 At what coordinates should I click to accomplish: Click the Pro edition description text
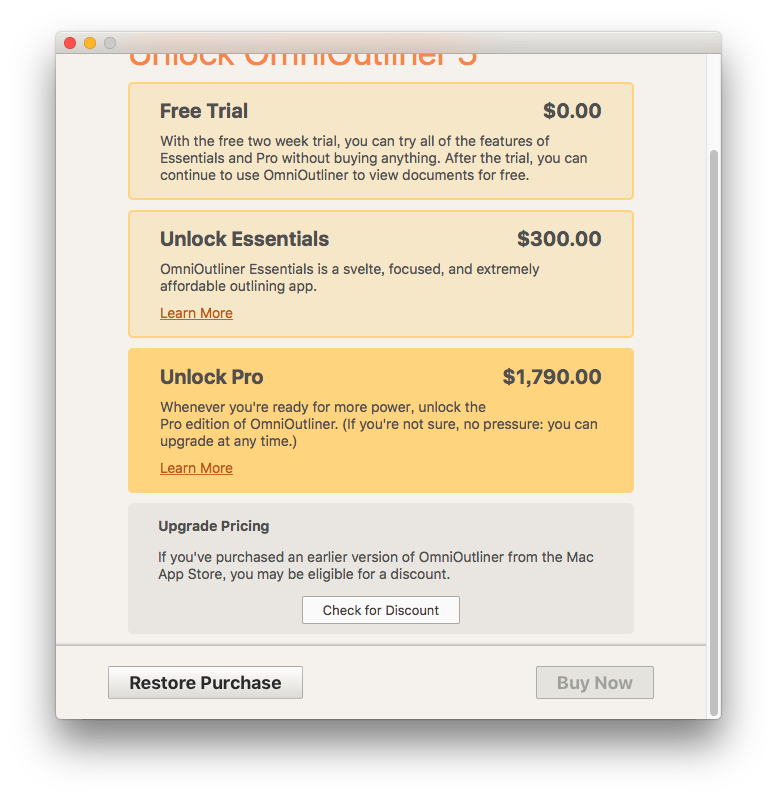378,424
